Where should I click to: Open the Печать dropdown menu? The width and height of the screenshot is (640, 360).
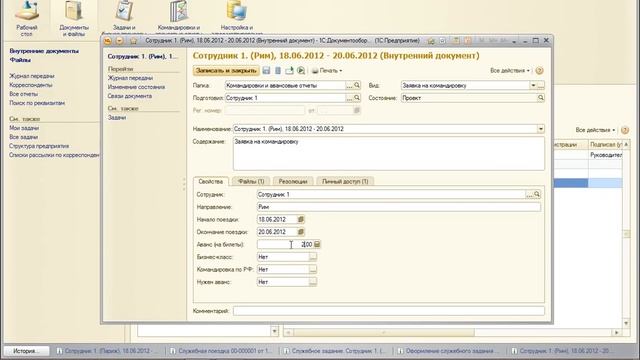click(327, 71)
